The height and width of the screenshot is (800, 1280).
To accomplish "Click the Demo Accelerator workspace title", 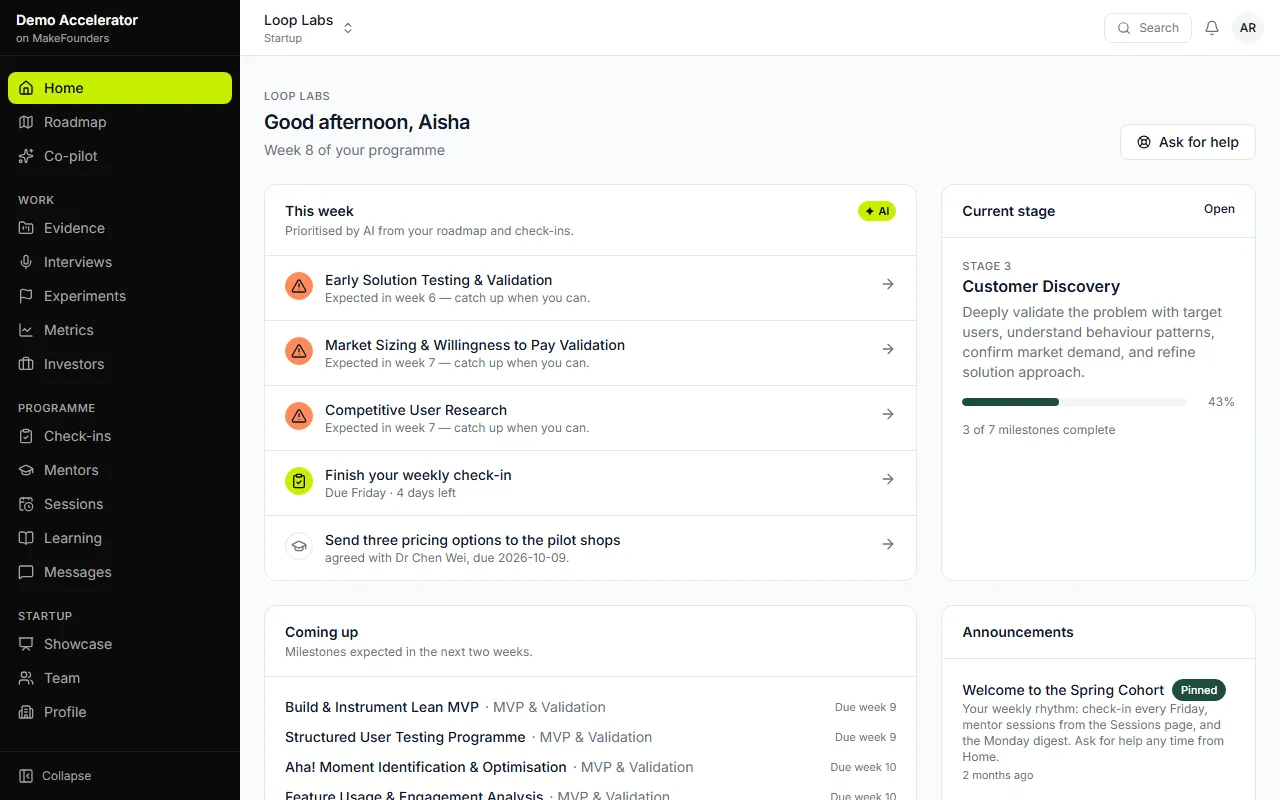I will click(77, 20).
